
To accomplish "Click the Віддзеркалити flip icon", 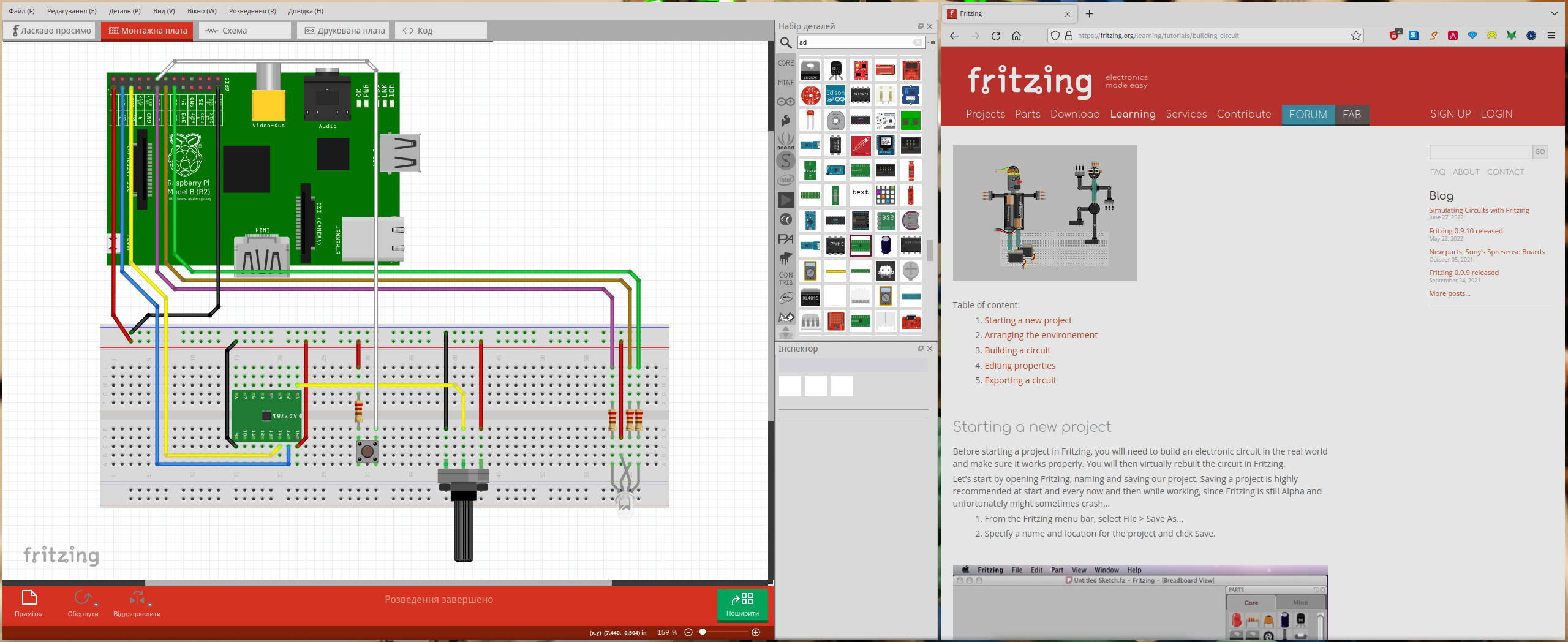I will pyautogui.click(x=137, y=598).
